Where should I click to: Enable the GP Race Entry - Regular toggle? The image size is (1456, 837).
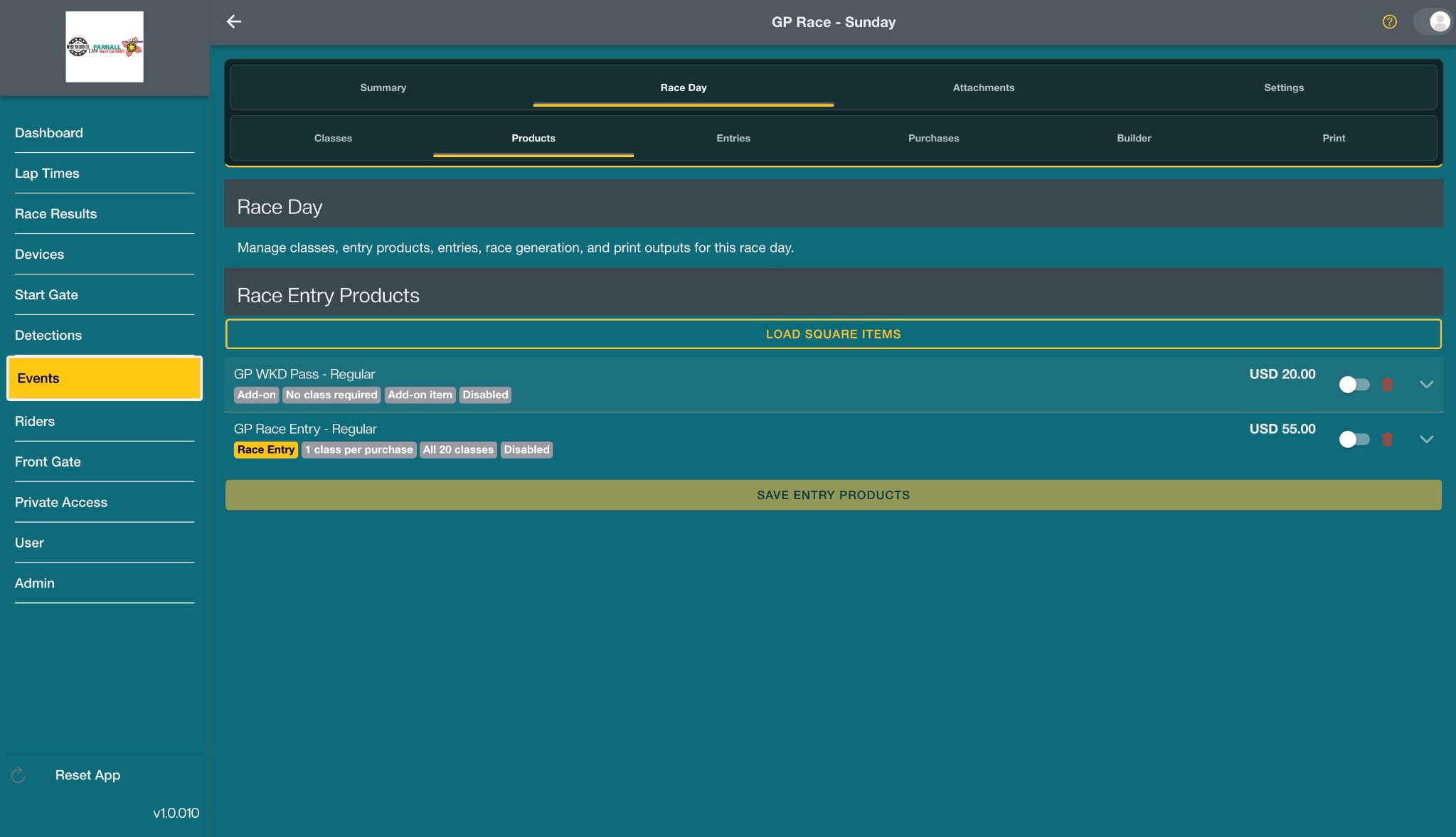[1354, 439]
